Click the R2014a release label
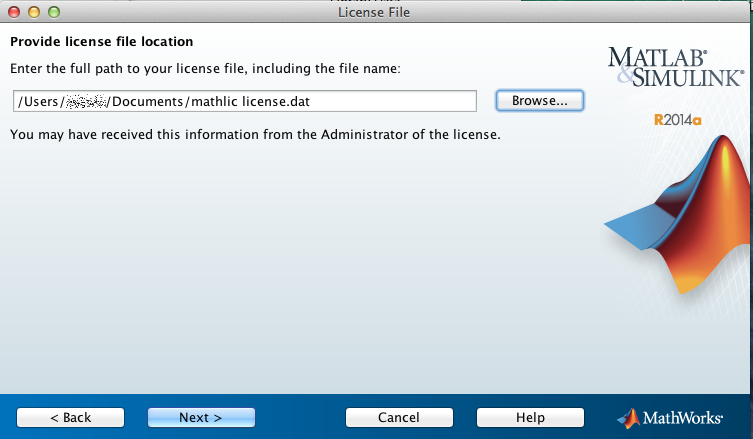The image size is (753, 439). click(x=678, y=120)
